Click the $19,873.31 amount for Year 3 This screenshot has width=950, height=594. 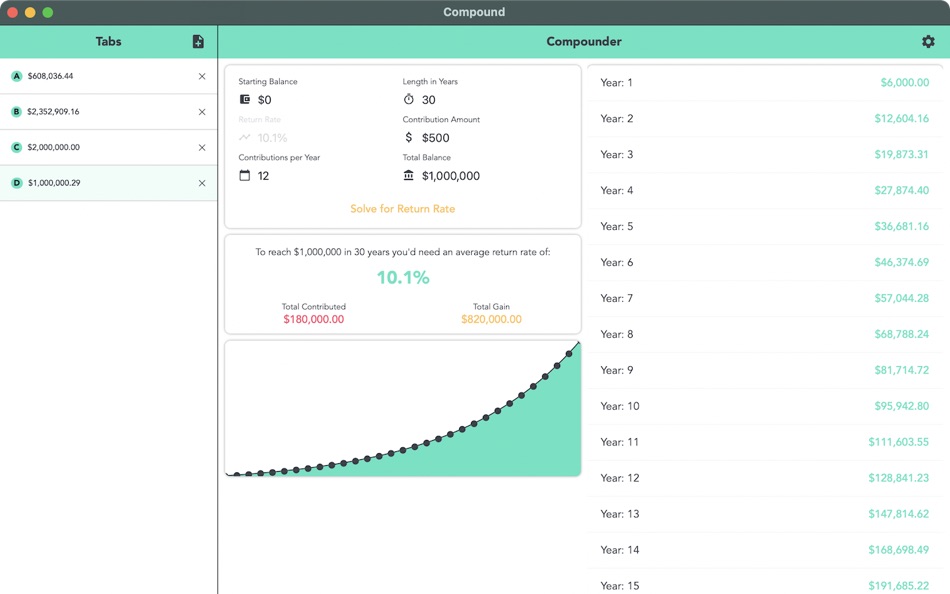(901, 154)
